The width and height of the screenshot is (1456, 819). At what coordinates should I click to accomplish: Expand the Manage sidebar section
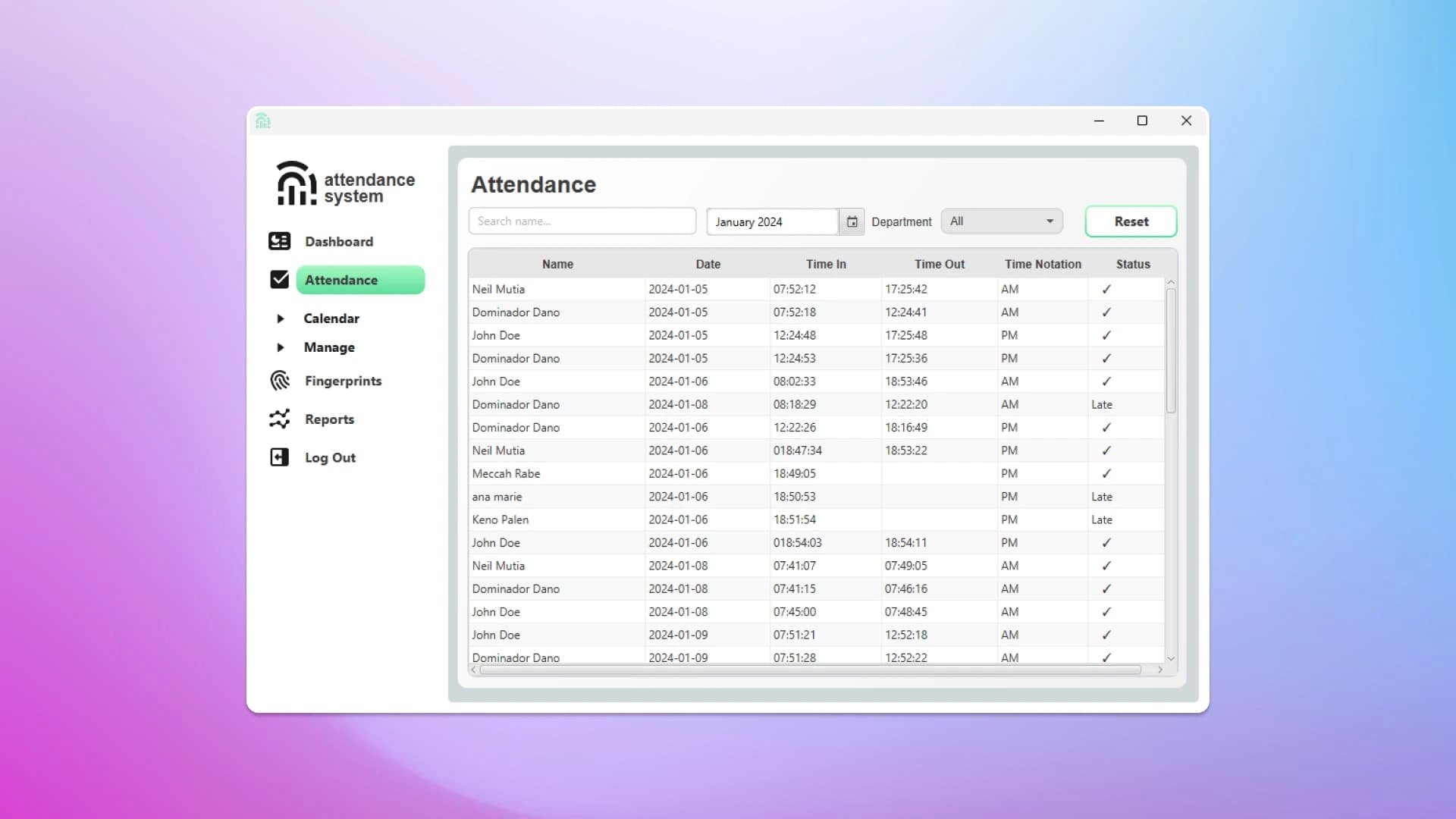281,347
